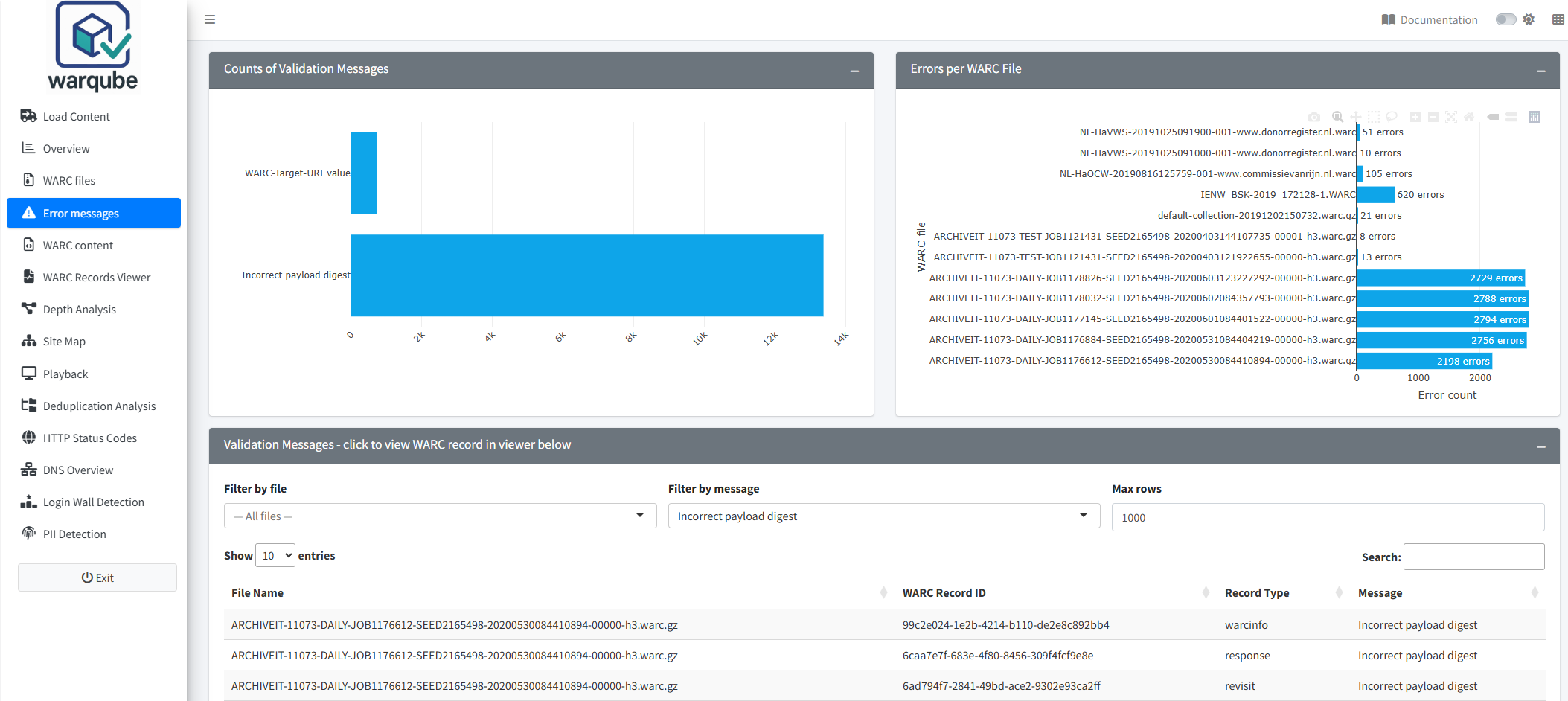Sort table by WARC Record ID column
Viewport: 1568px width, 701px height.
click(1056, 593)
